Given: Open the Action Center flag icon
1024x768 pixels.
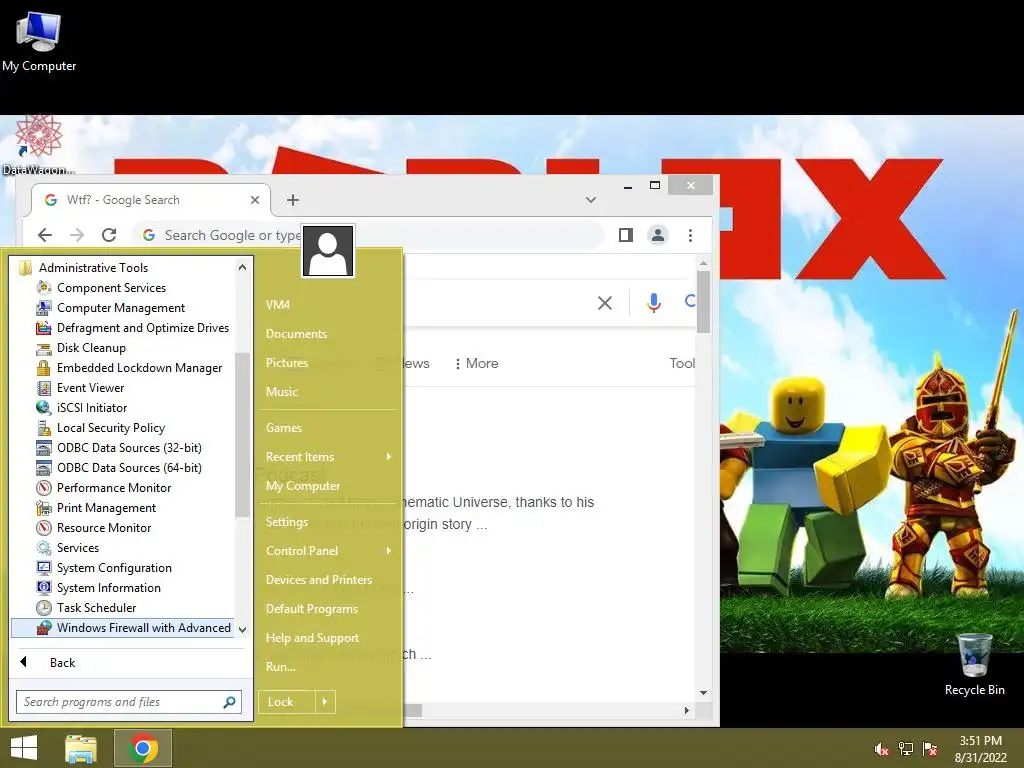Looking at the screenshot, I should (x=930, y=749).
